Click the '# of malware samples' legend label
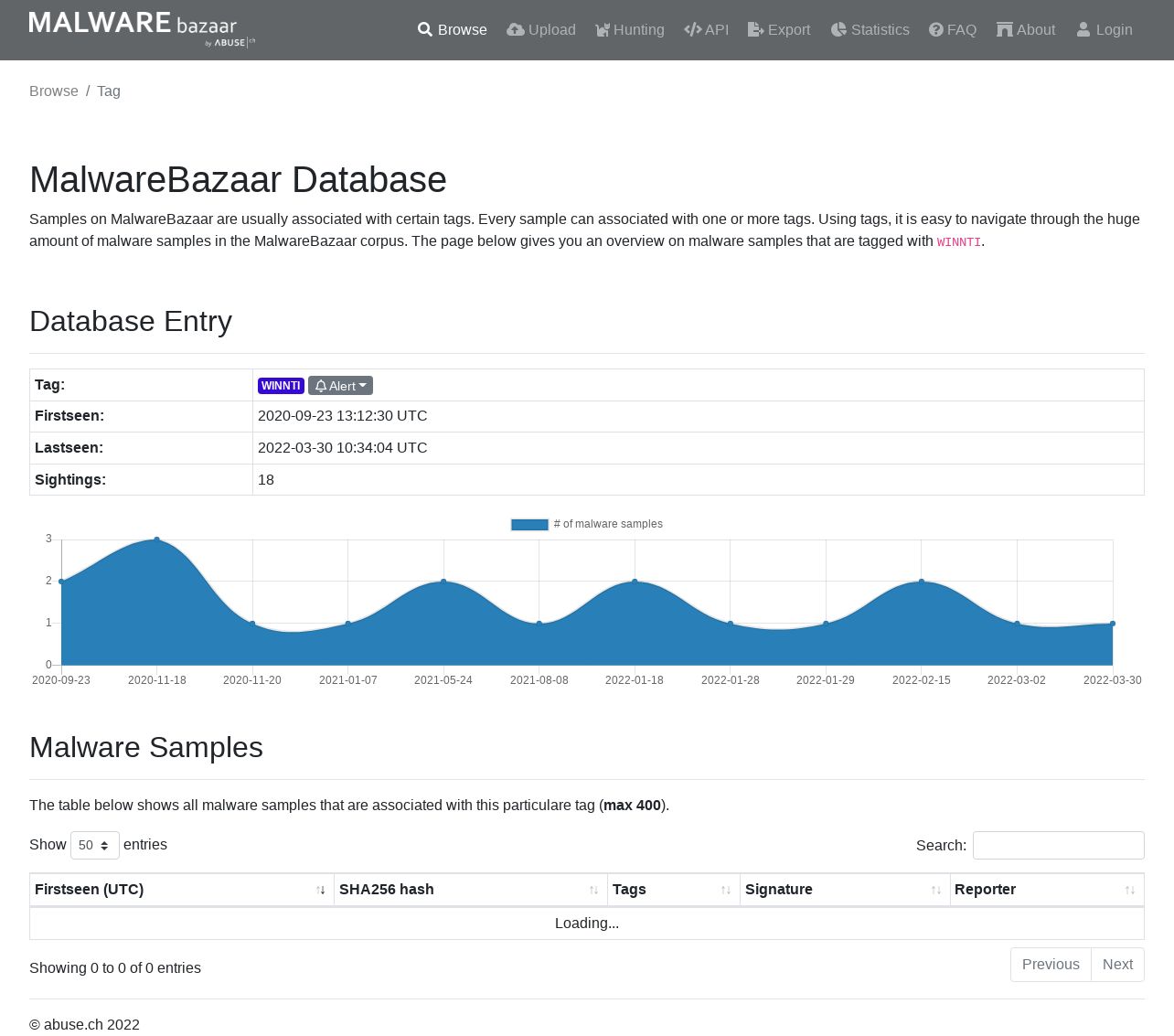The image size is (1174, 1036). (x=608, y=525)
